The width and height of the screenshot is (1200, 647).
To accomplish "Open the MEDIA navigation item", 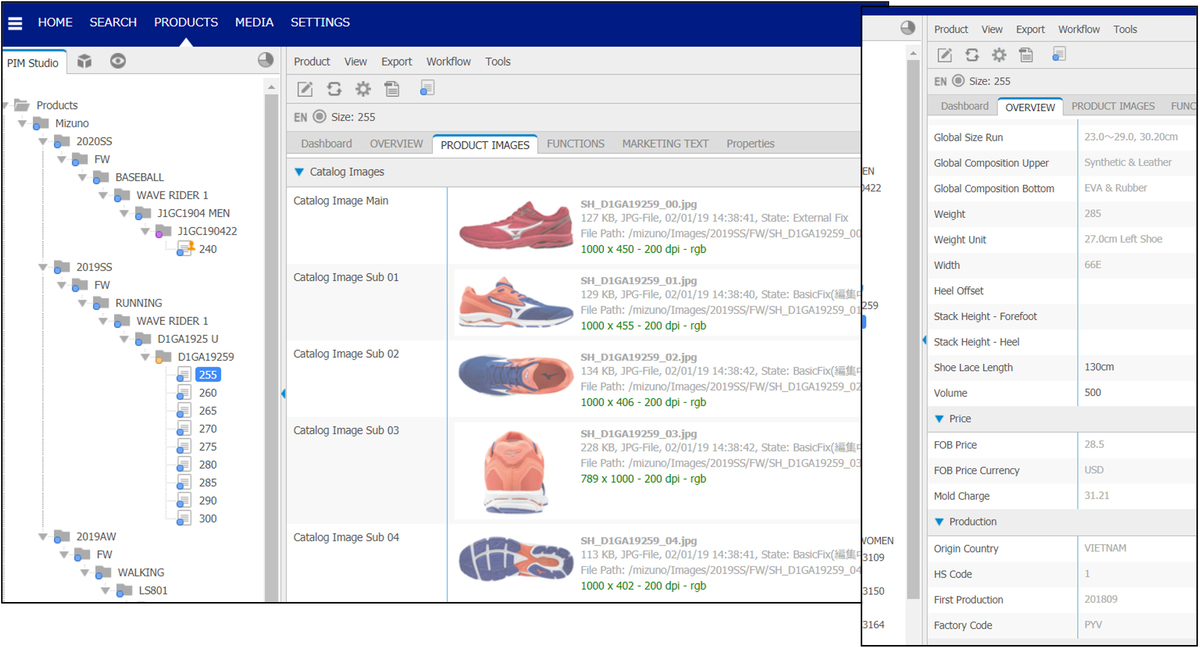I will pos(254,23).
